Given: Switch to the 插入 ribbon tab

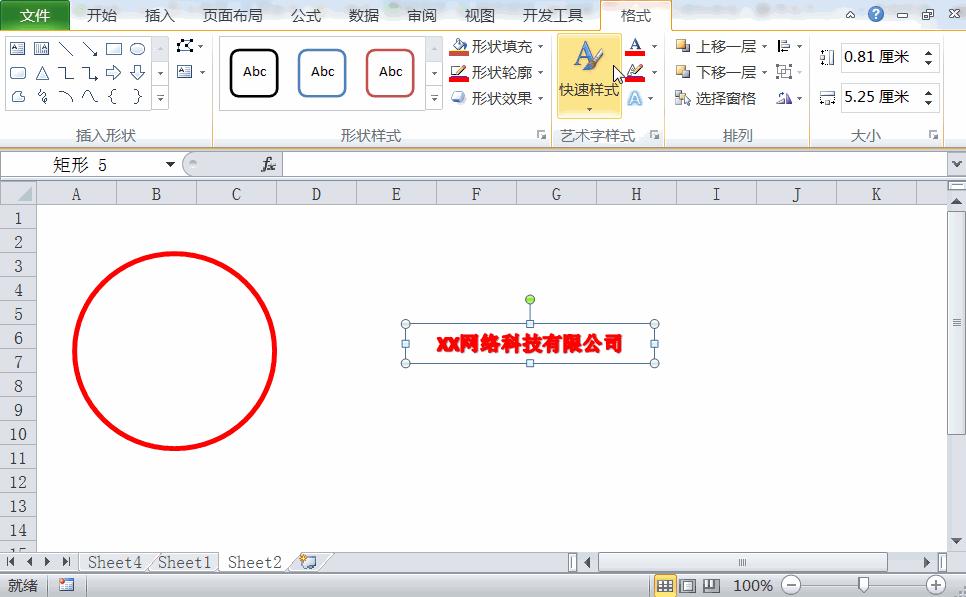Looking at the screenshot, I should (x=158, y=15).
